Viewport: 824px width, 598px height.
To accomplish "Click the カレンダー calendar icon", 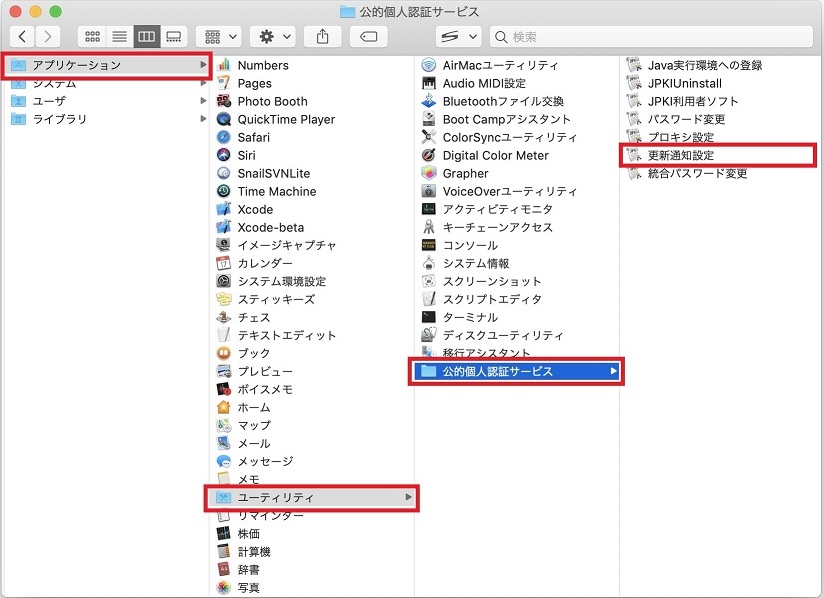I will click(223, 263).
